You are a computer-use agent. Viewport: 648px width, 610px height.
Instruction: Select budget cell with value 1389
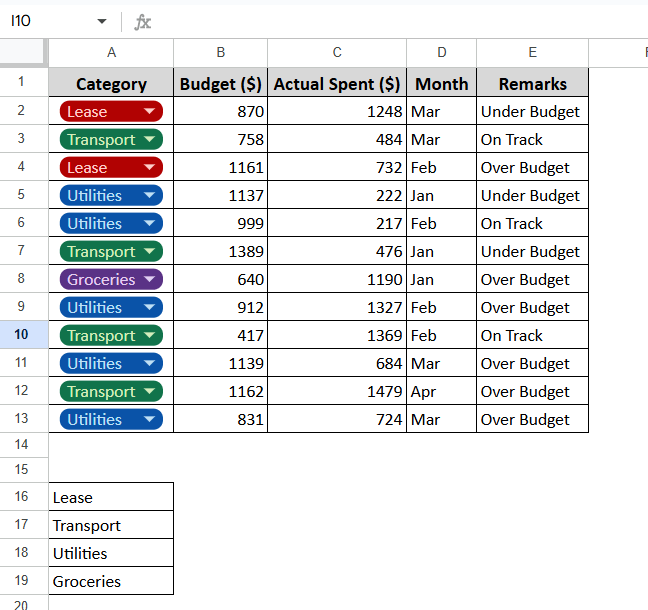coord(221,251)
